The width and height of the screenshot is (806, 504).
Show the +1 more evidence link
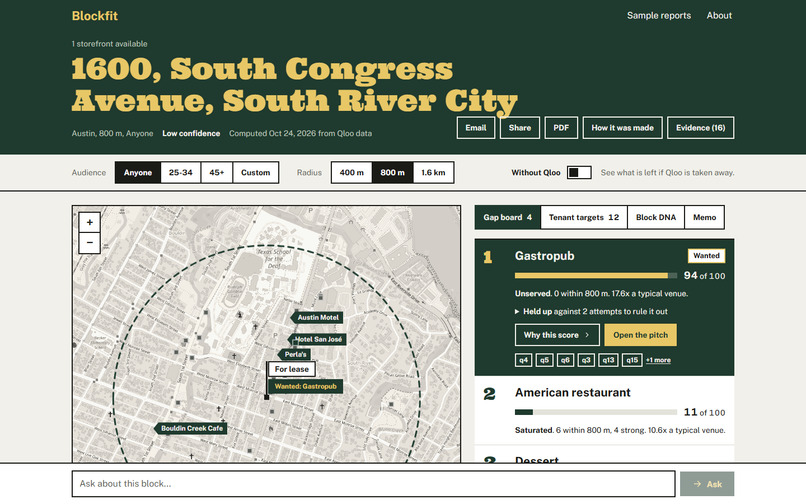[658, 360]
